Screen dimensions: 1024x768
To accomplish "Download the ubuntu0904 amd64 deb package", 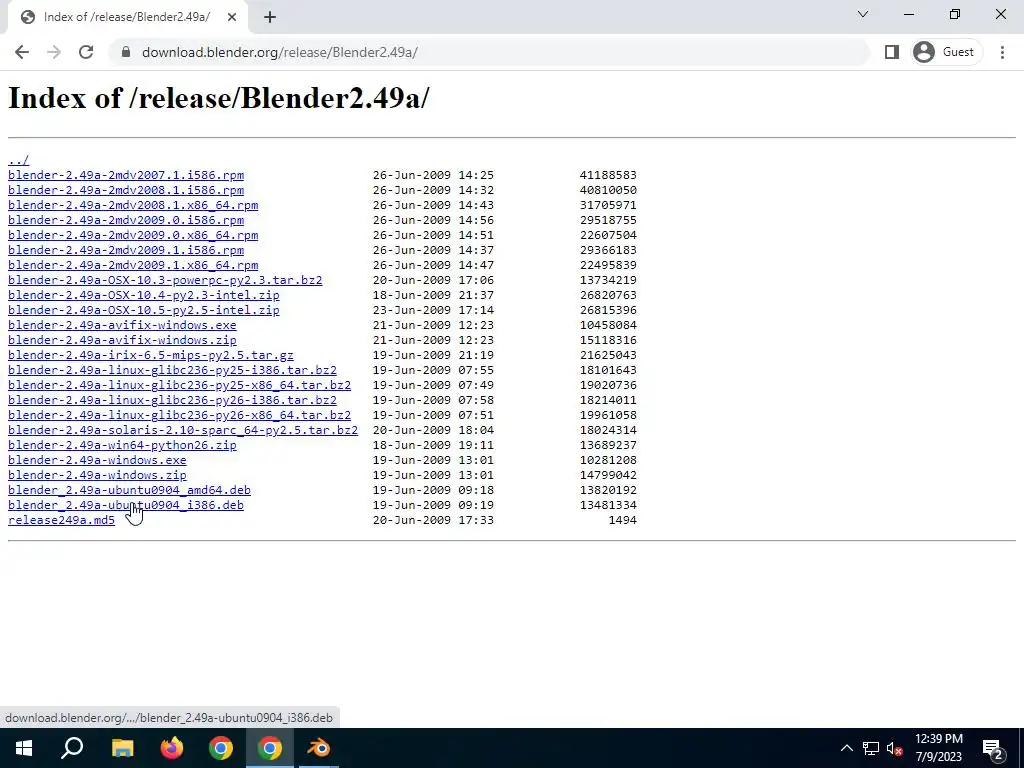I will pos(129,490).
